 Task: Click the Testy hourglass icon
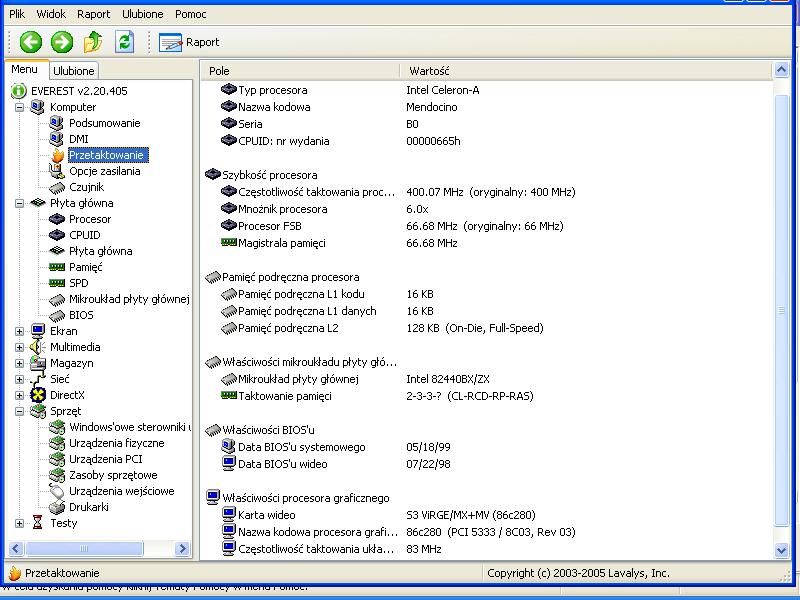click(37, 522)
